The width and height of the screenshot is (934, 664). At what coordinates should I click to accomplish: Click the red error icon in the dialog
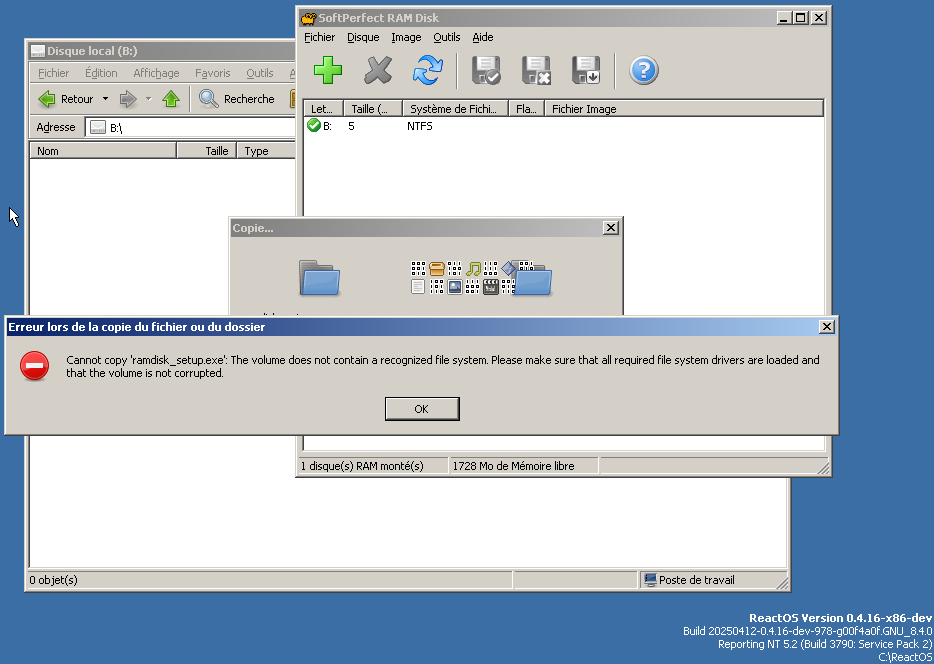pyautogui.click(x=35, y=366)
